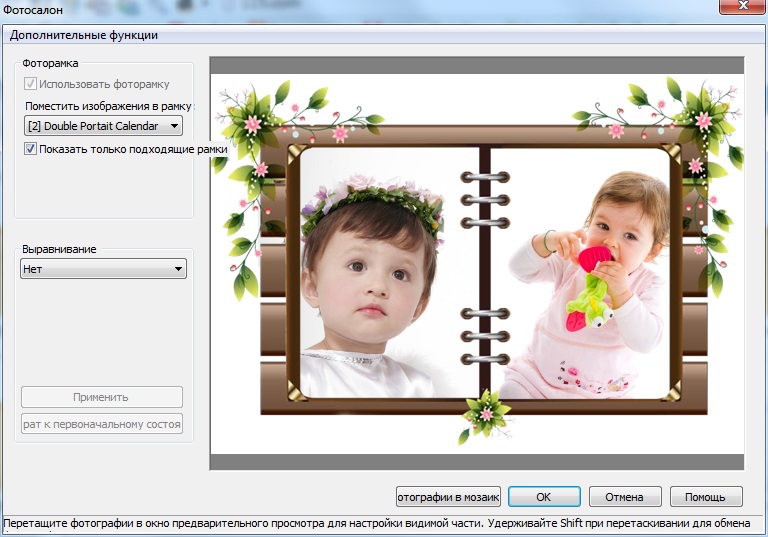Click the 'Отмена' button

[624, 497]
